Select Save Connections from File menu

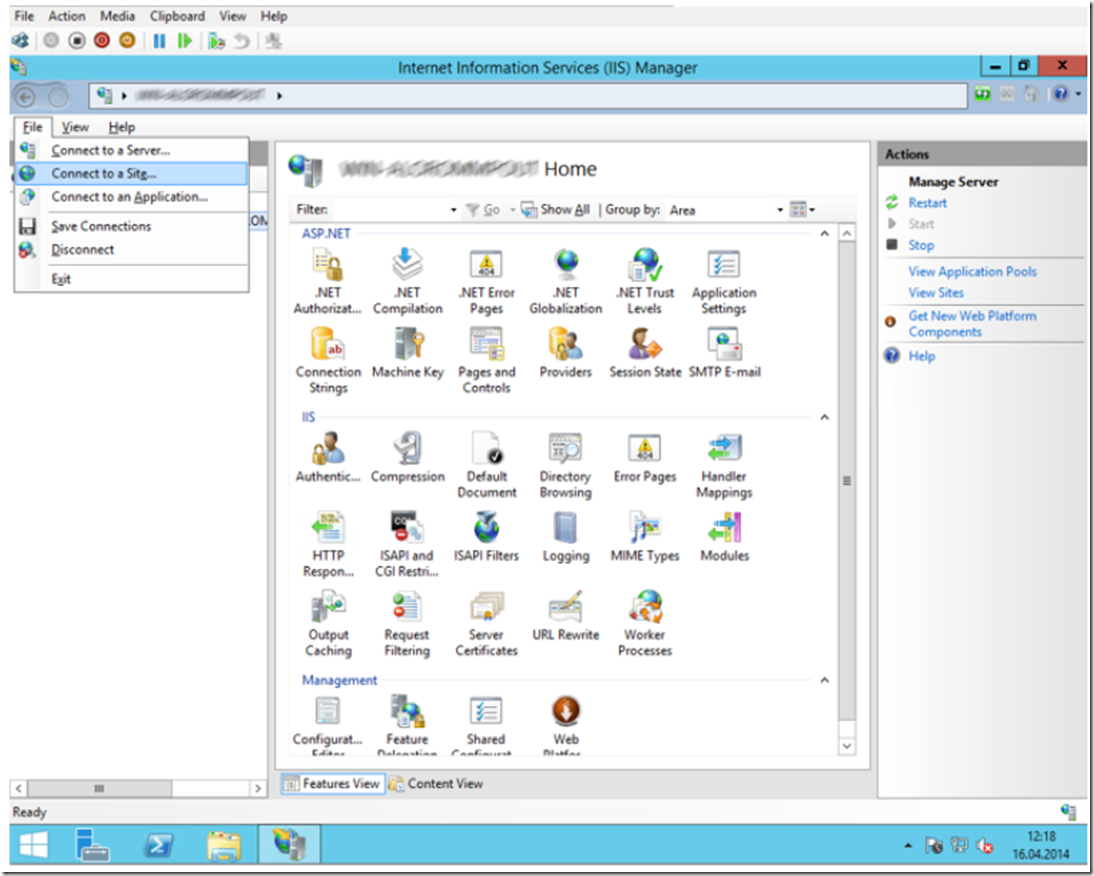pyautogui.click(x=131, y=226)
